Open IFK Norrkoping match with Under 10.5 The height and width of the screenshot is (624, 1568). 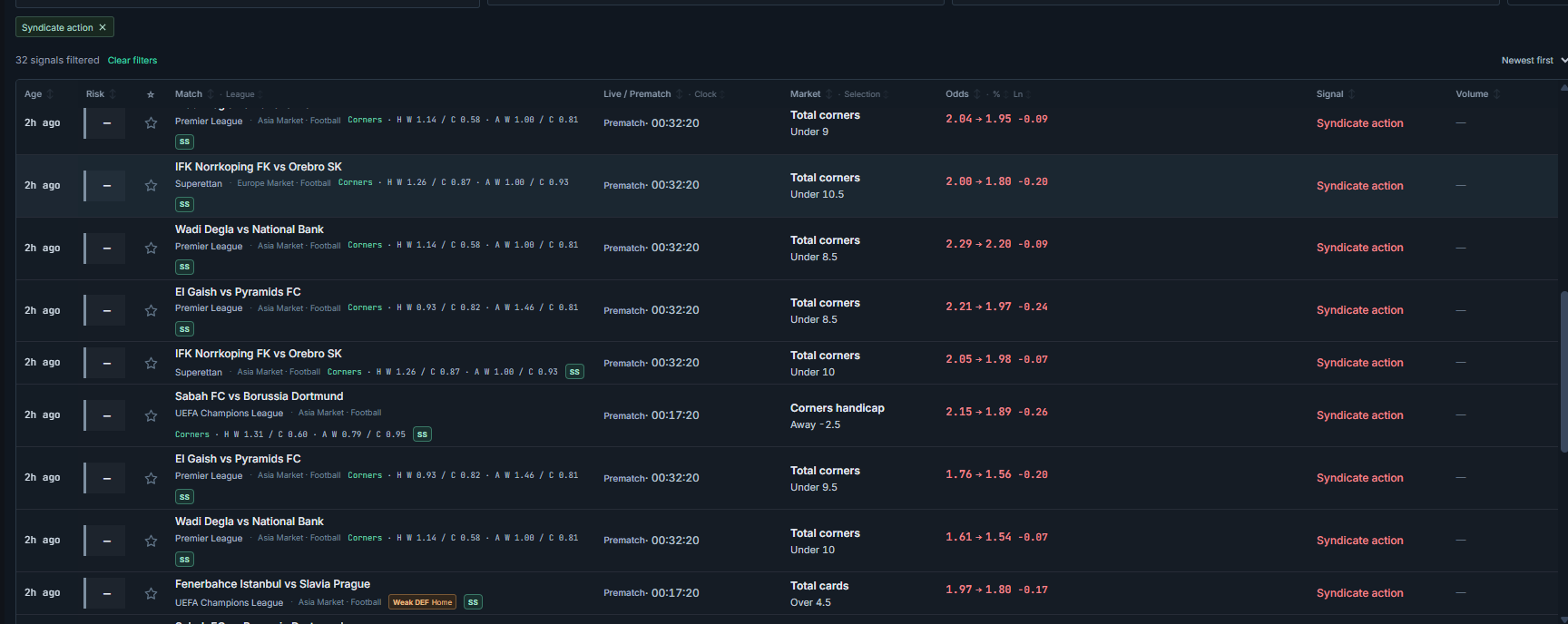(259, 167)
